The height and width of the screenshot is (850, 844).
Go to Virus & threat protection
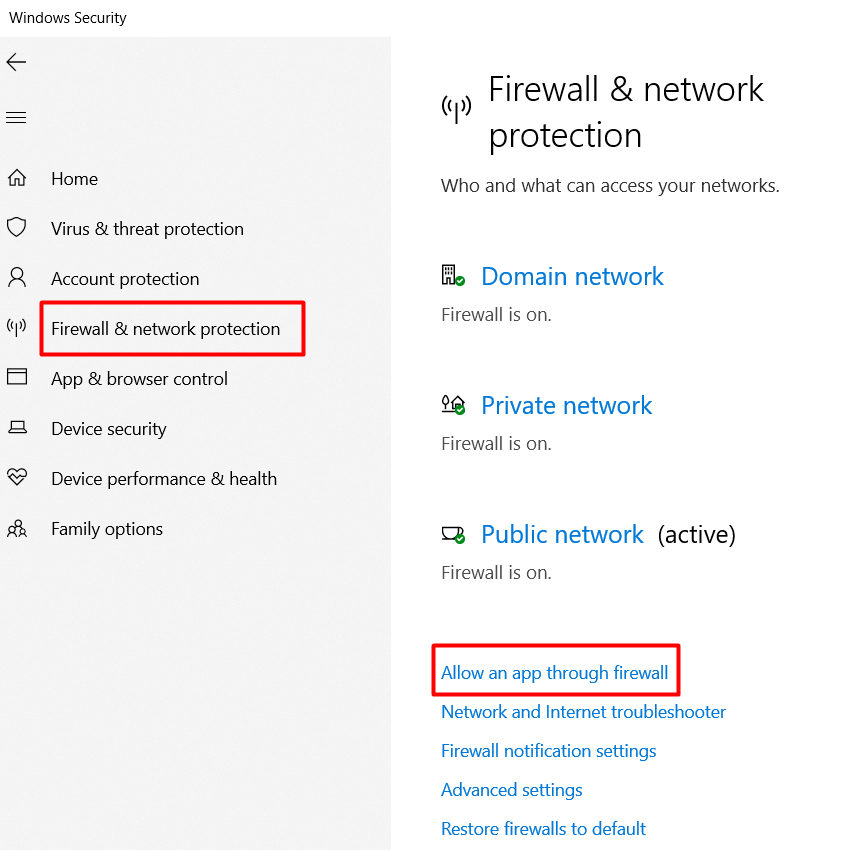(x=147, y=229)
